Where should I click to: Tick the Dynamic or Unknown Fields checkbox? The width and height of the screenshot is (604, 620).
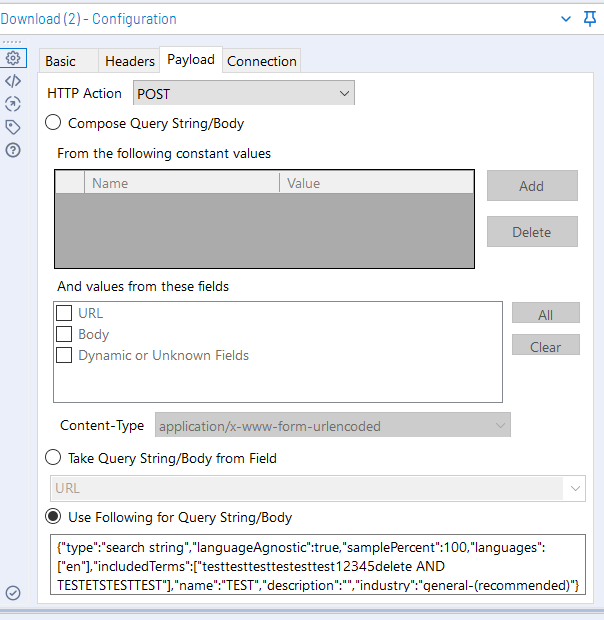pyautogui.click(x=64, y=355)
